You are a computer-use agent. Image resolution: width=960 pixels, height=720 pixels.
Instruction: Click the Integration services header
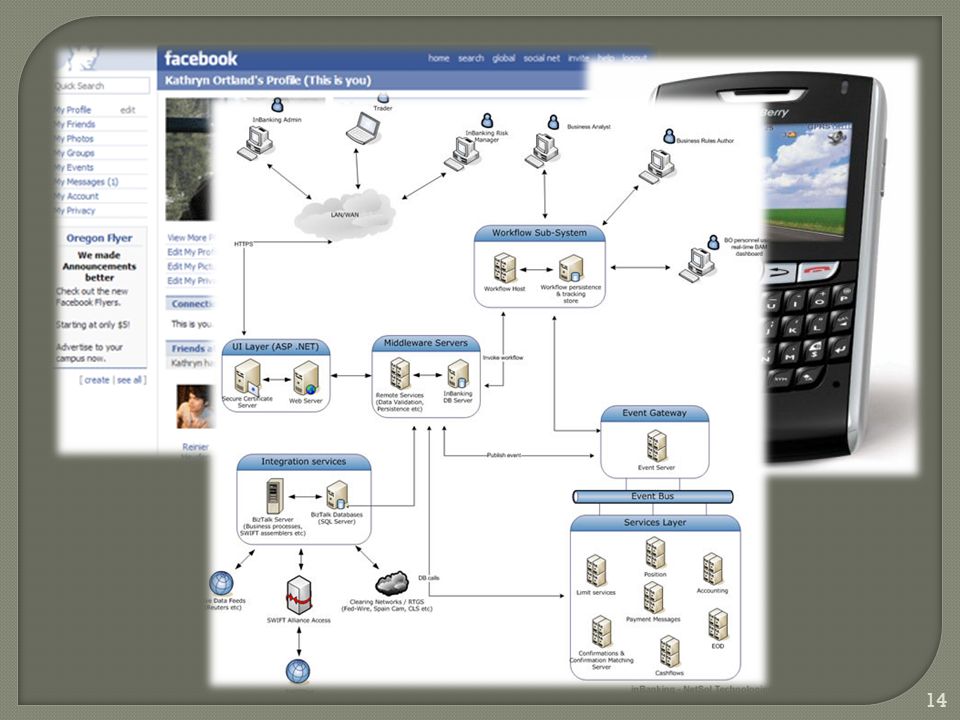(x=304, y=461)
